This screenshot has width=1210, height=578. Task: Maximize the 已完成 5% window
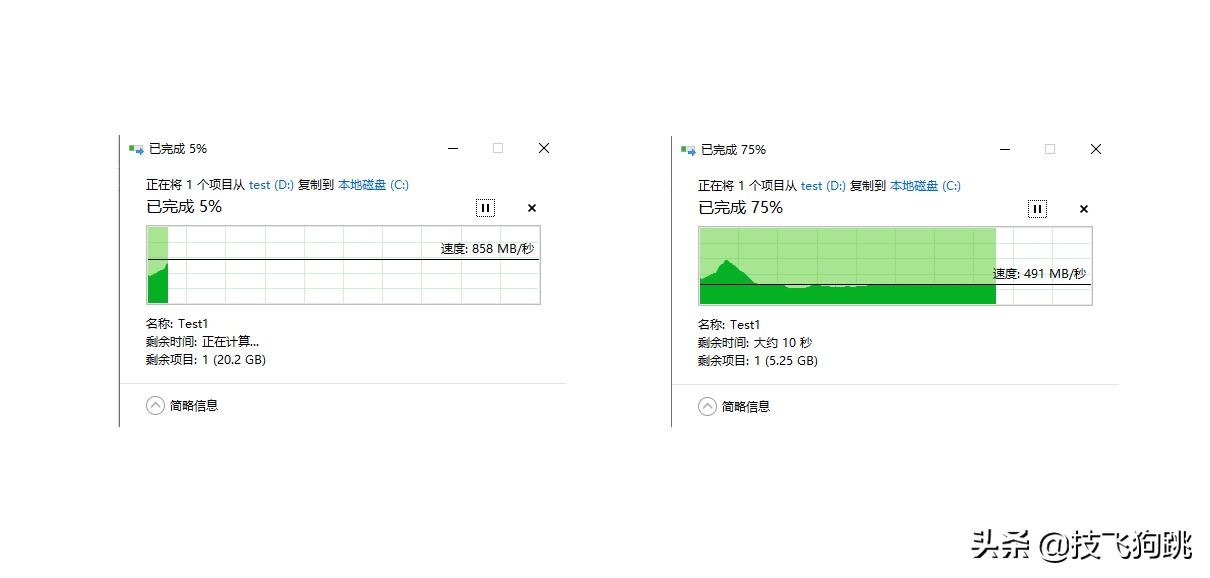coord(497,148)
